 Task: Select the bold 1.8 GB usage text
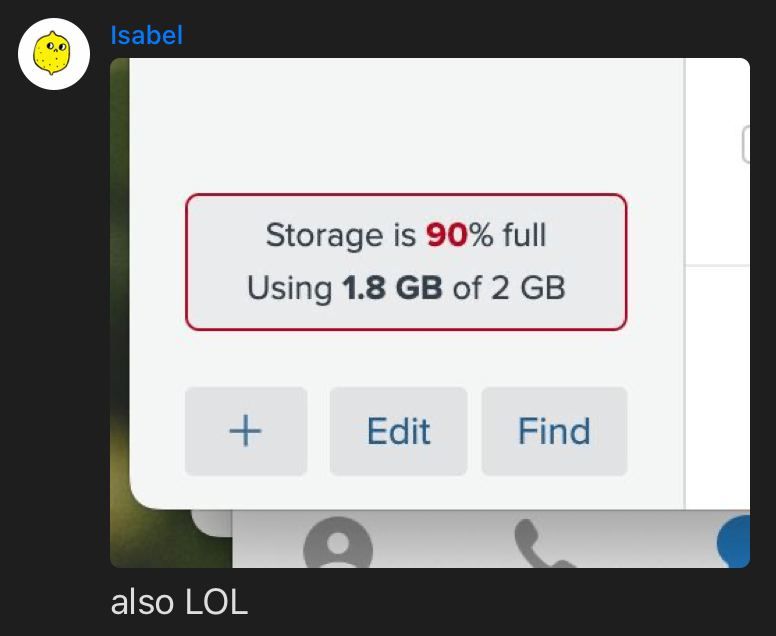(392, 288)
